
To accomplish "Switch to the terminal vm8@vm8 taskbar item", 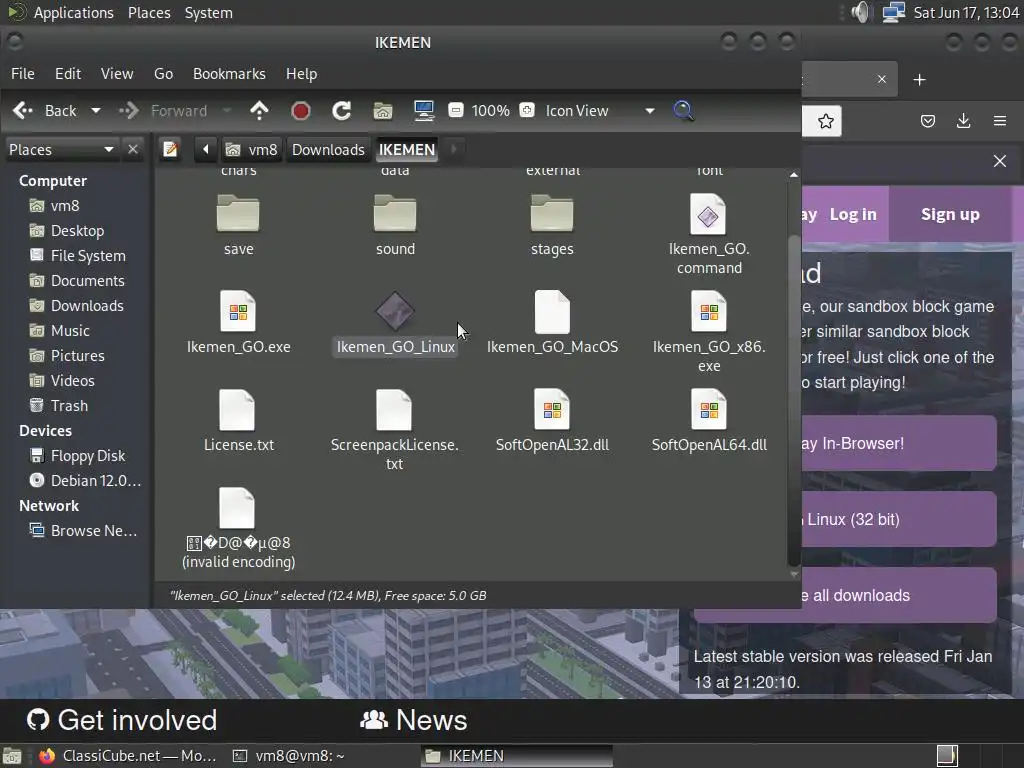I will pyautogui.click(x=289, y=756).
